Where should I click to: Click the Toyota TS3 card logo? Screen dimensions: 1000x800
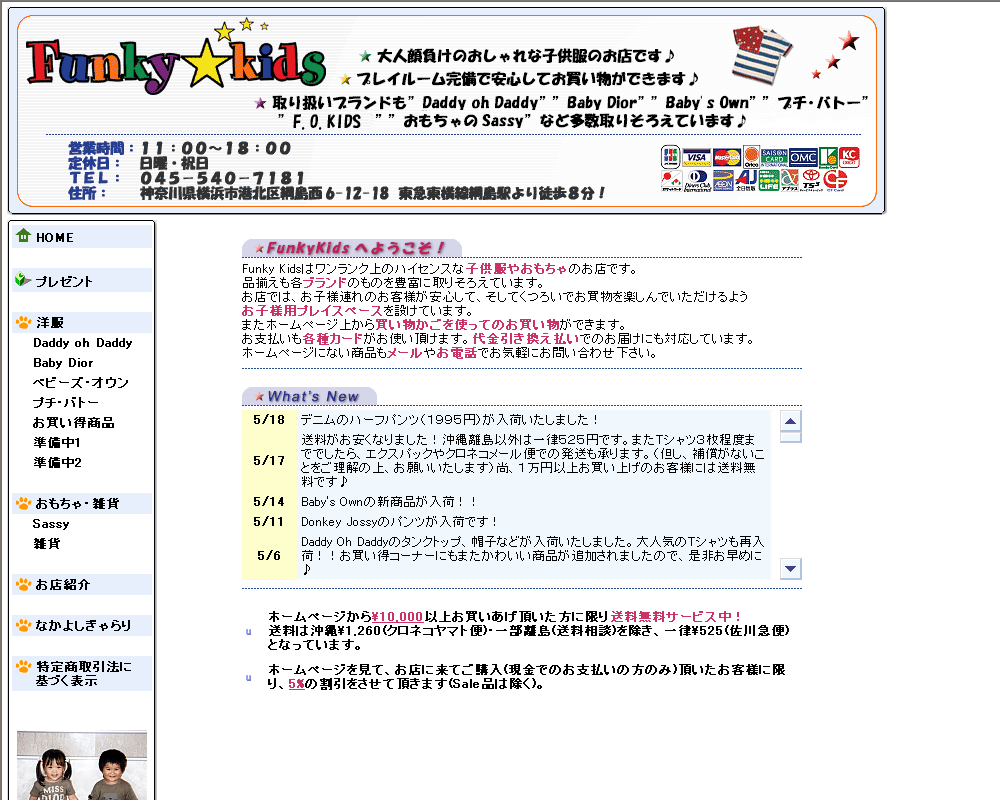click(x=811, y=181)
